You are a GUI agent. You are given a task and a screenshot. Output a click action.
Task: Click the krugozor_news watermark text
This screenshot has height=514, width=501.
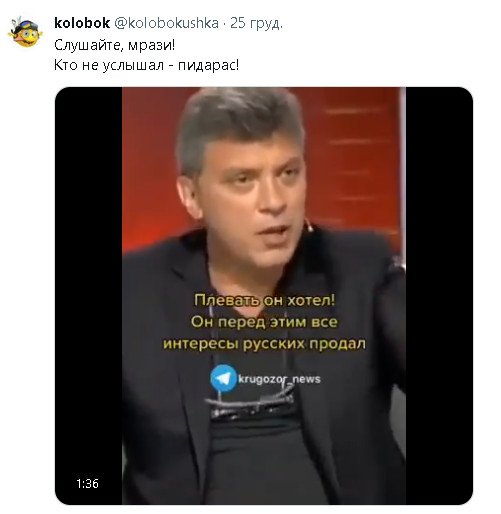(279, 379)
